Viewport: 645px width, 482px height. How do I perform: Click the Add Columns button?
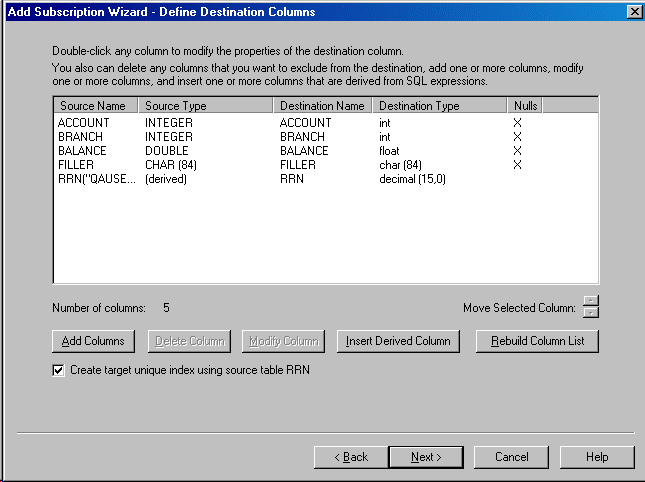pos(93,341)
